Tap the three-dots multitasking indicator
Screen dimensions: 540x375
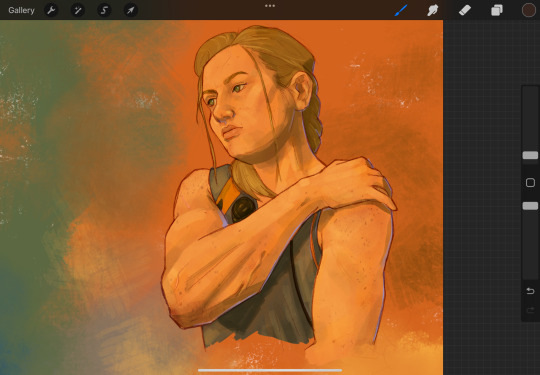[270, 6]
